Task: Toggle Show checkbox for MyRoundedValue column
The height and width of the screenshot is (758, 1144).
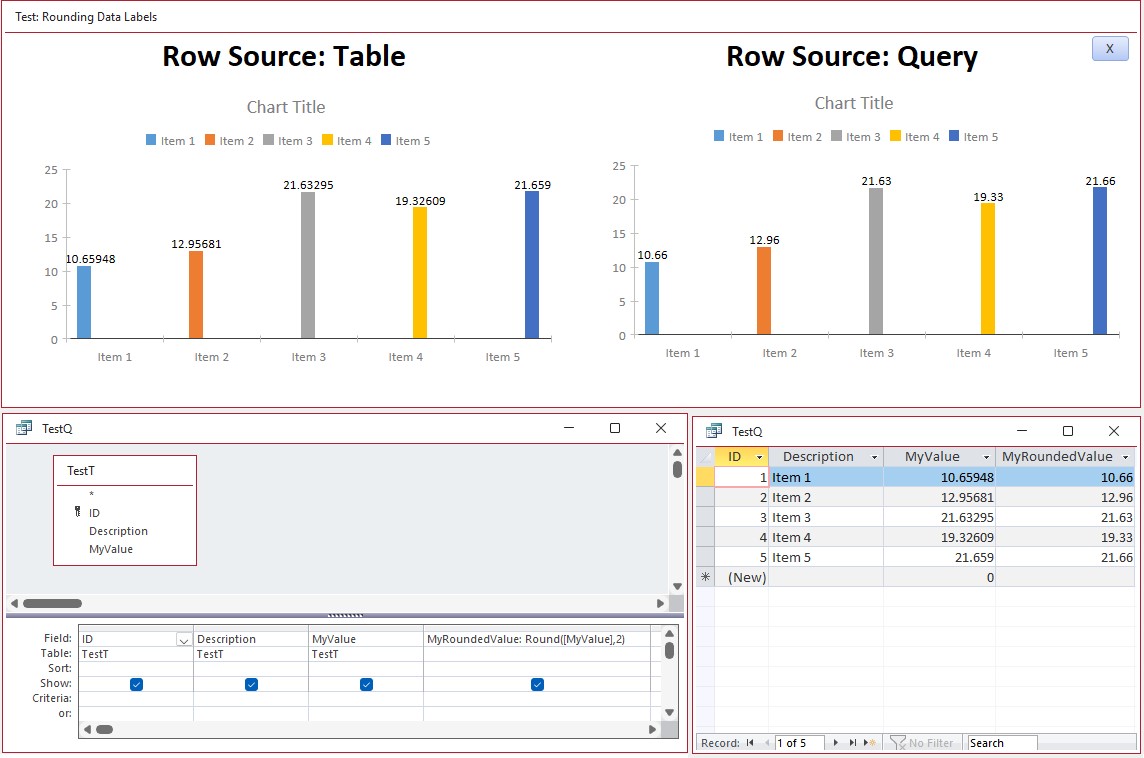Action: click(x=537, y=684)
